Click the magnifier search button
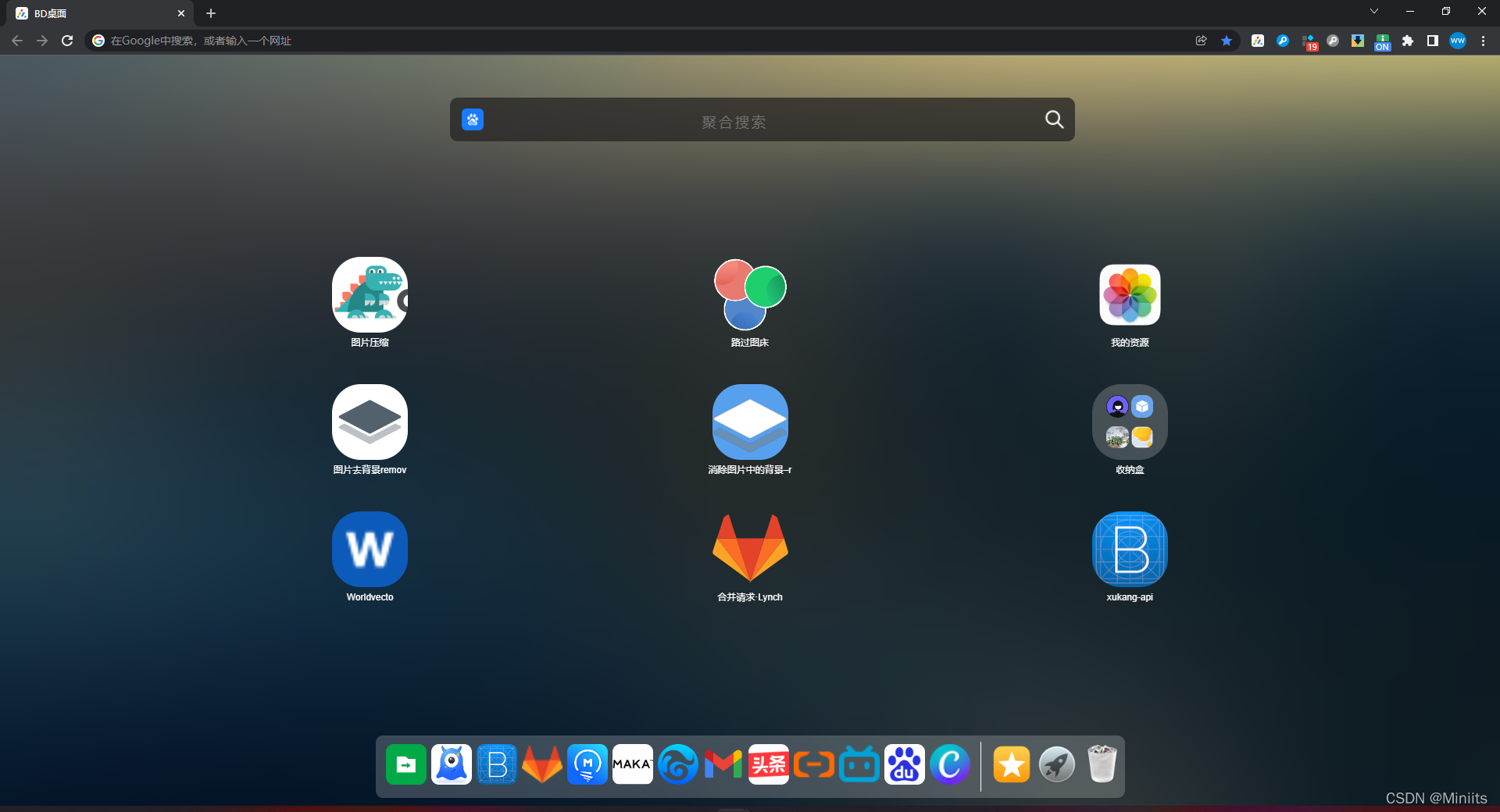 coord(1054,119)
